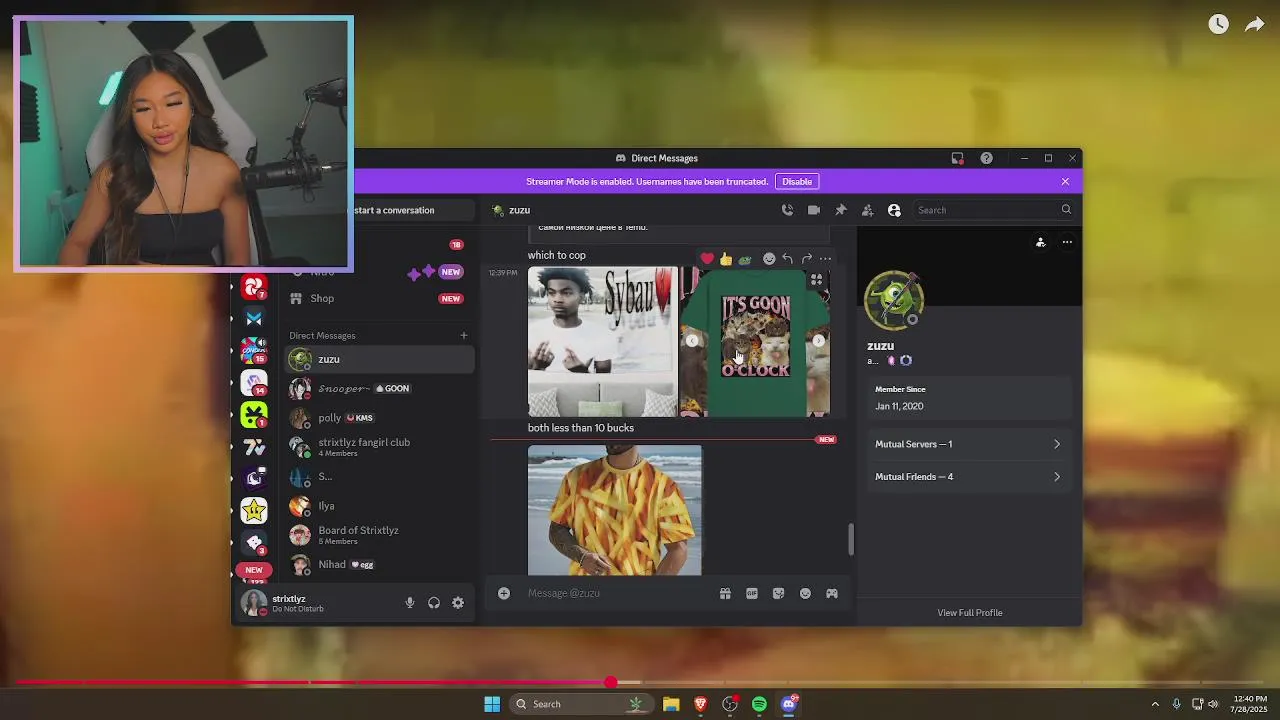Open File Explorer from the taskbar
Image resolution: width=1280 pixels, height=720 pixels.
pyautogui.click(x=671, y=704)
